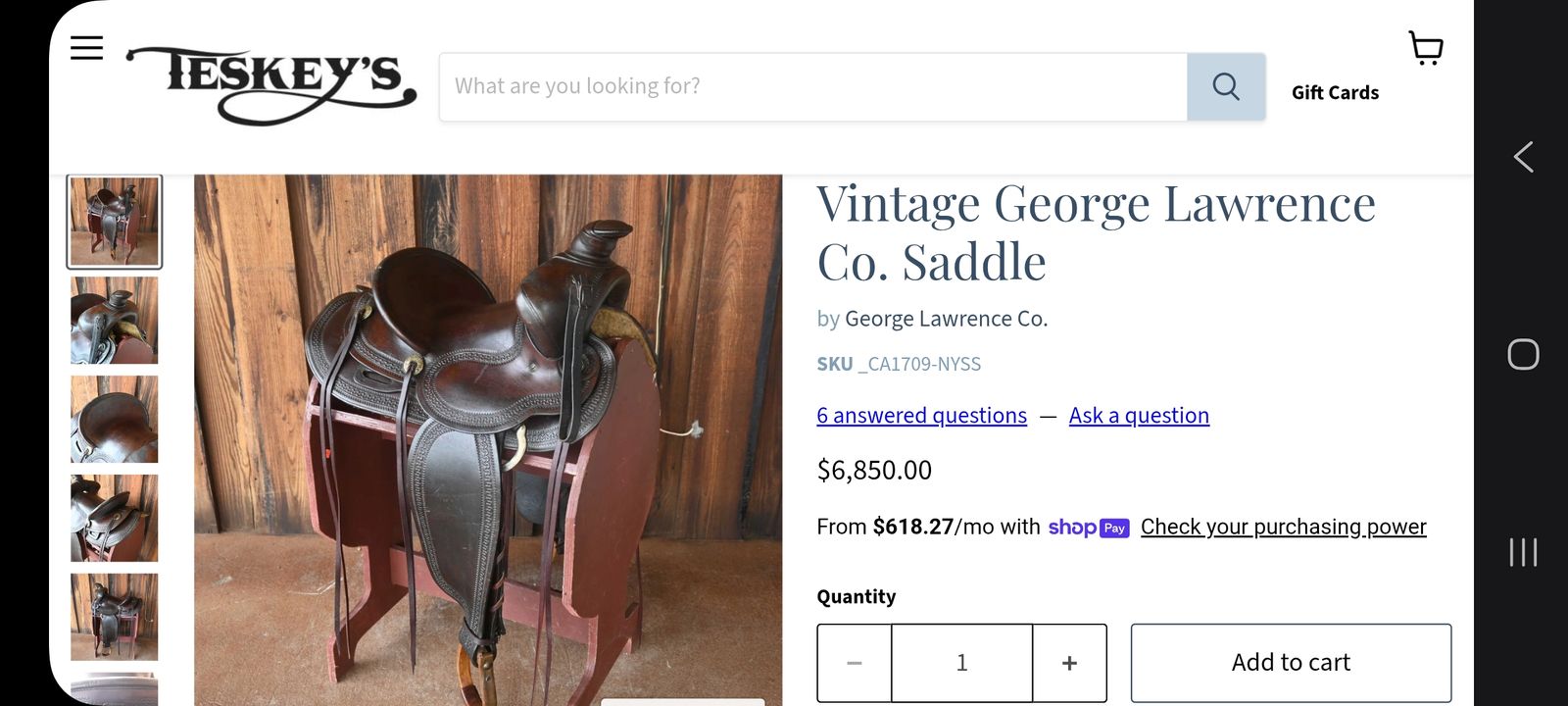Focus the "What are you looking for?" search box
1568x706 pixels.
(813, 87)
